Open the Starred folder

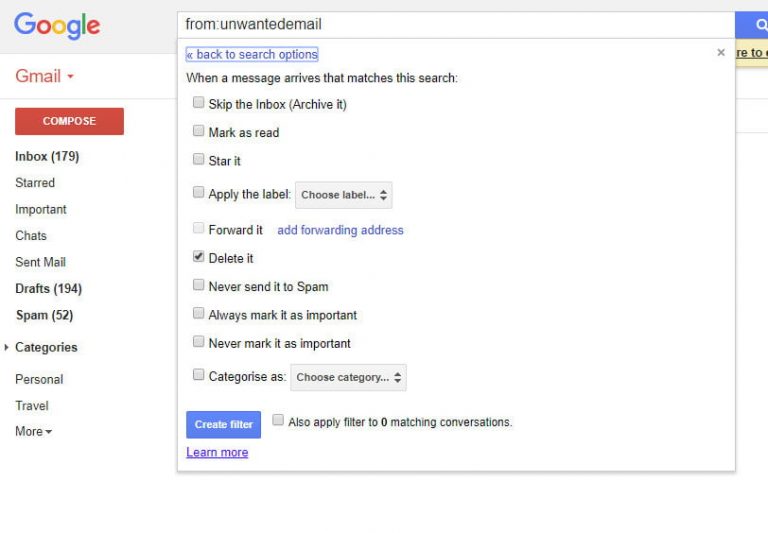[35, 183]
